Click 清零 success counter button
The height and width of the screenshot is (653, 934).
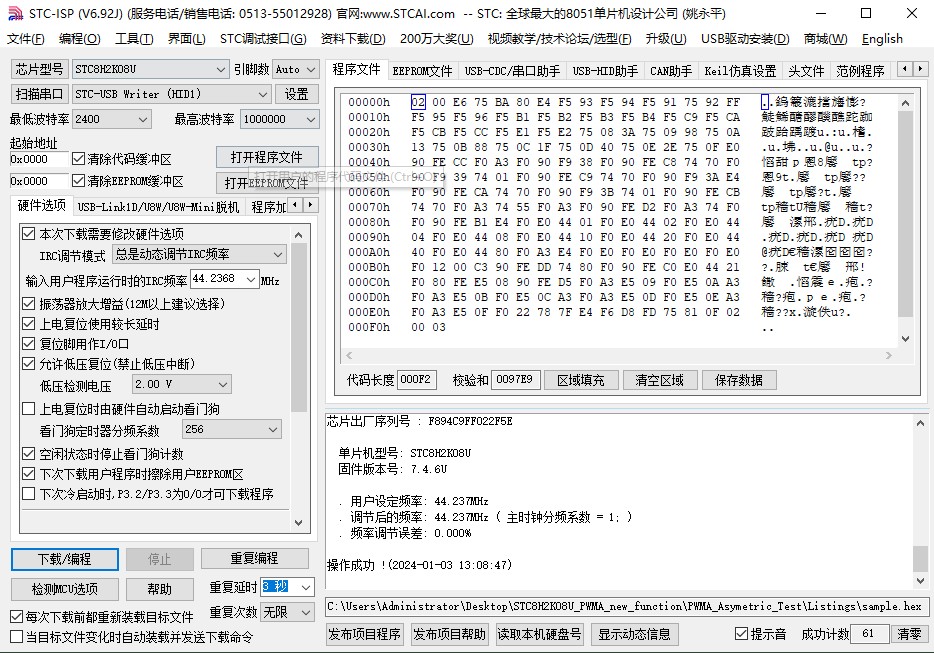pyautogui.click(x=910, y=634)
